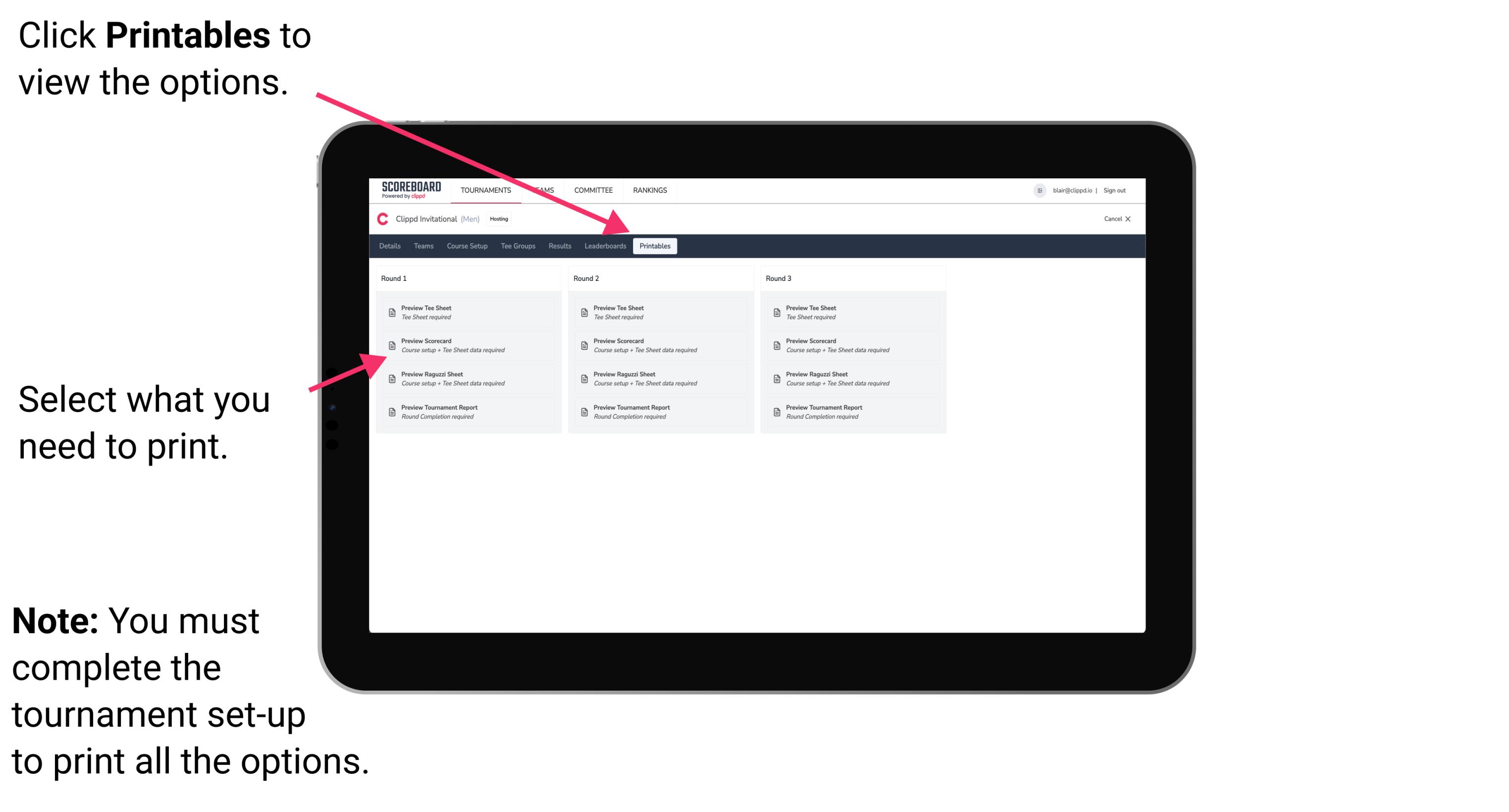Click the RANKINGS menu item
Viewport: 1509px width, 812px height.
(x=654, y=192)
